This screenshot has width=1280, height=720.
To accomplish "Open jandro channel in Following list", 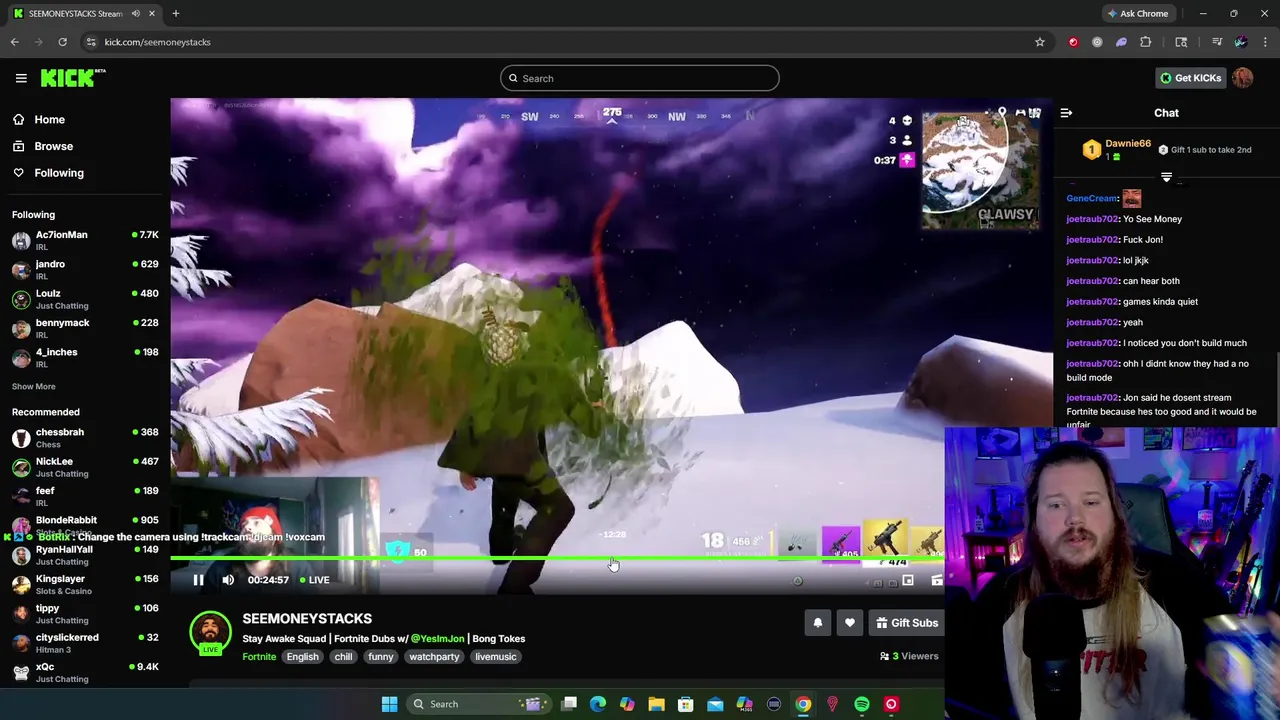I will [x=85, y=270].
